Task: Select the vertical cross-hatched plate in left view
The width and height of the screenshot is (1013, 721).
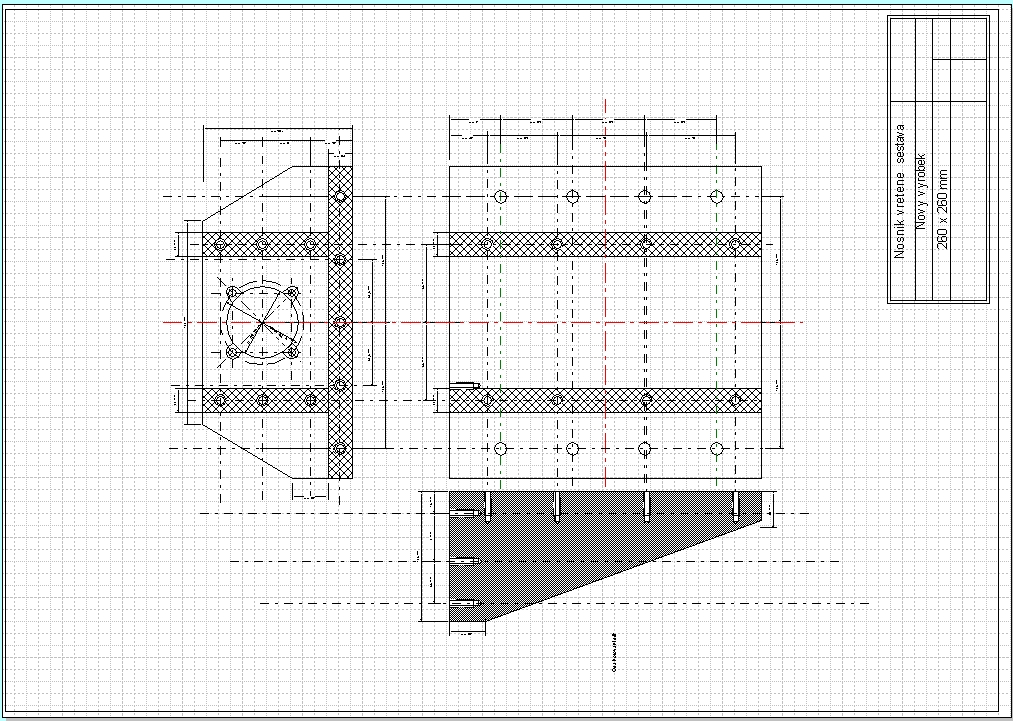Action: pyautogui.click(x=340, y=290)
